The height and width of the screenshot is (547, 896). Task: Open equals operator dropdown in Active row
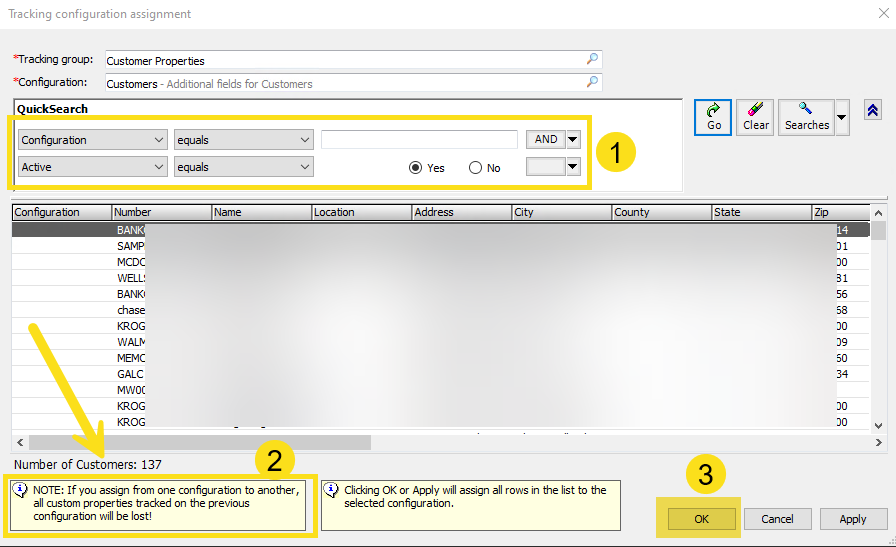244,167
